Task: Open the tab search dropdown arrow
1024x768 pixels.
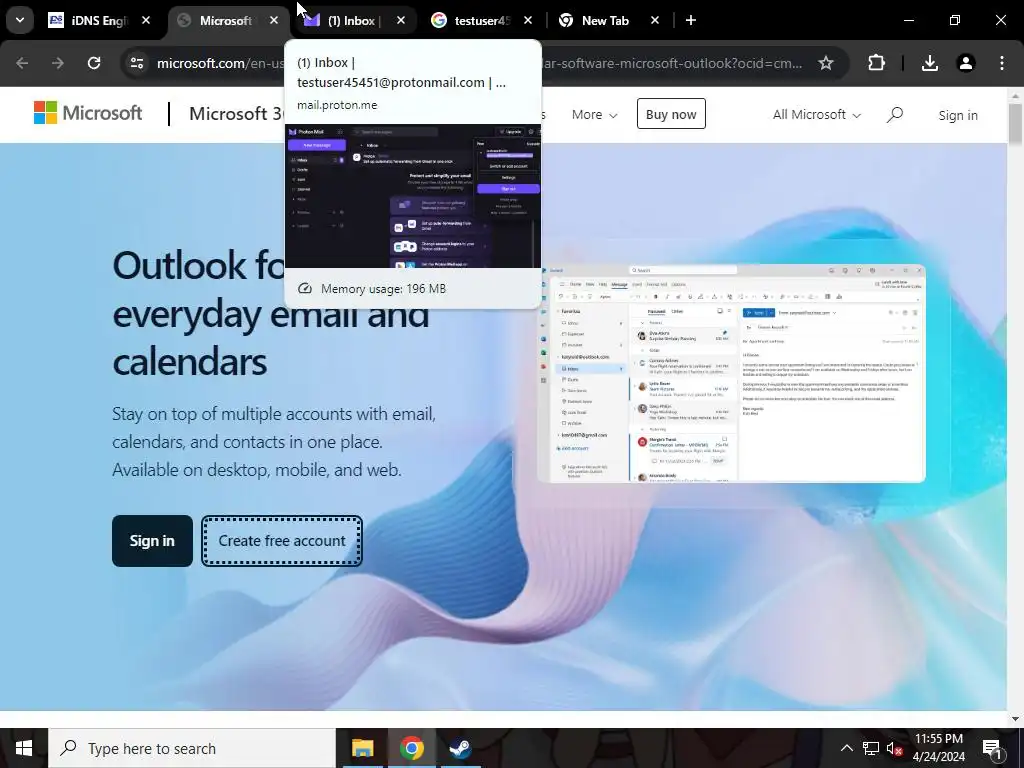Action: click(x=20, y=20)
